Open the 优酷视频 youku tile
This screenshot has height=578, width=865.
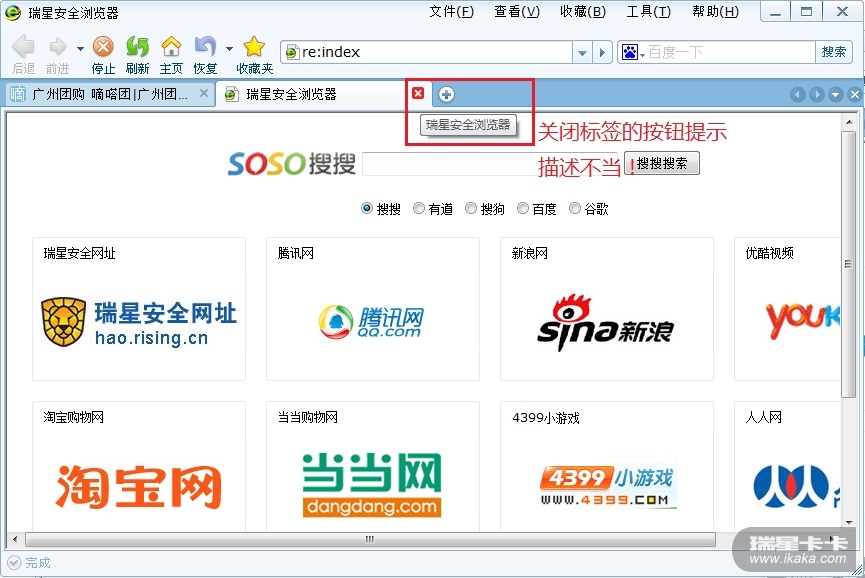[x=787, y=309]
